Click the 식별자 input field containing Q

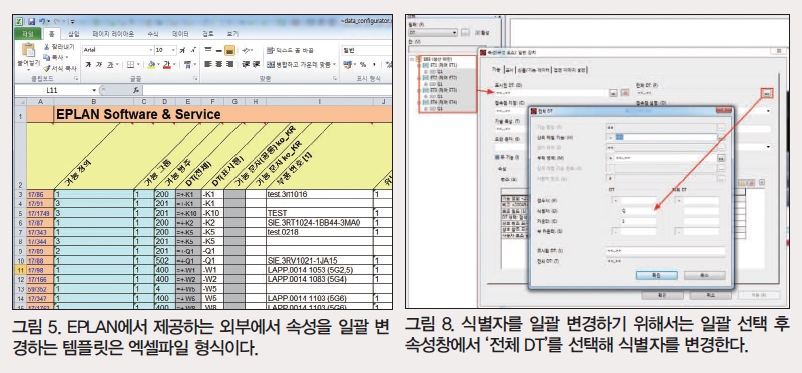[638, 211]
